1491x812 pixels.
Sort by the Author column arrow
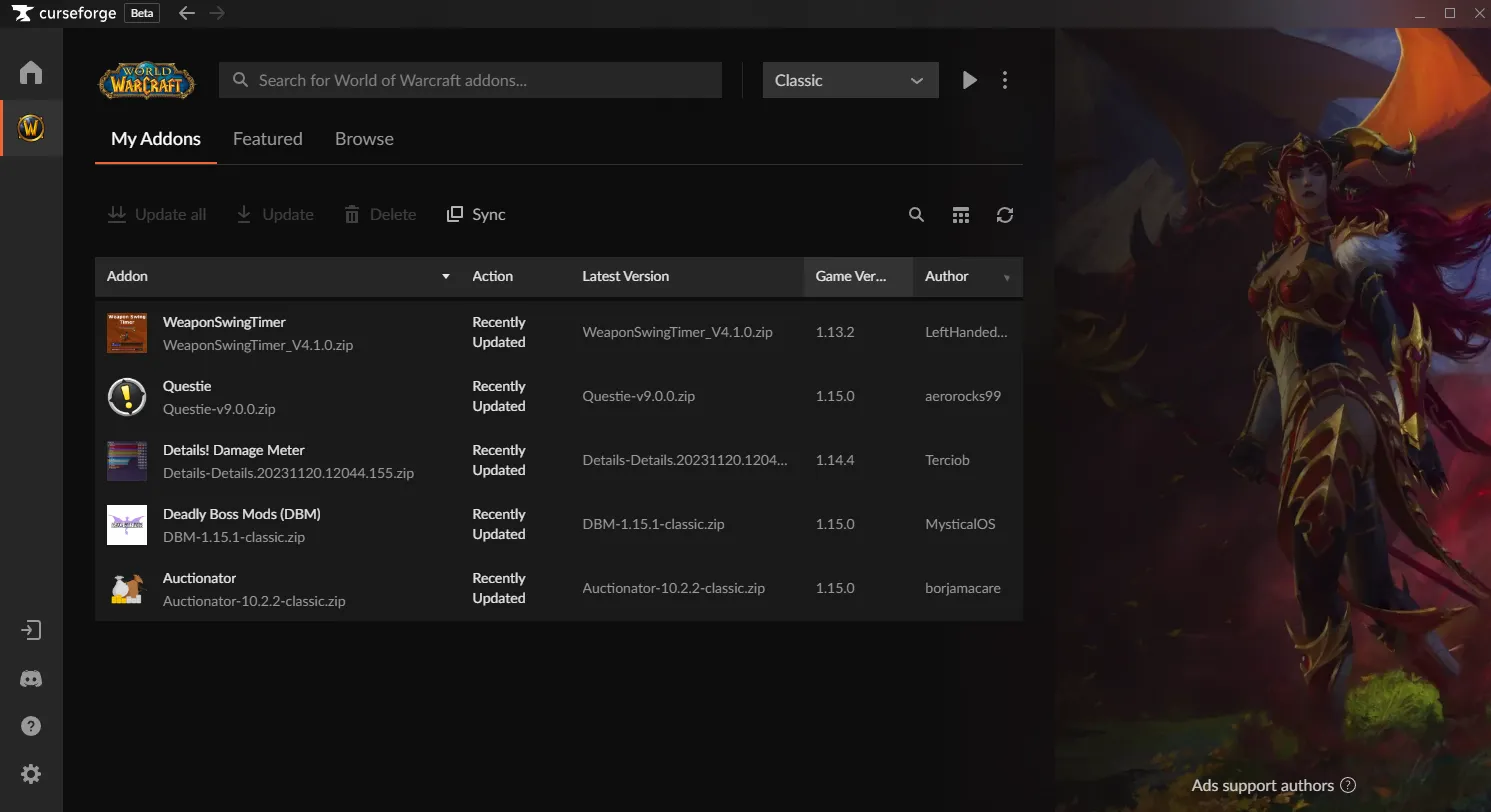tap(1007, 277)
